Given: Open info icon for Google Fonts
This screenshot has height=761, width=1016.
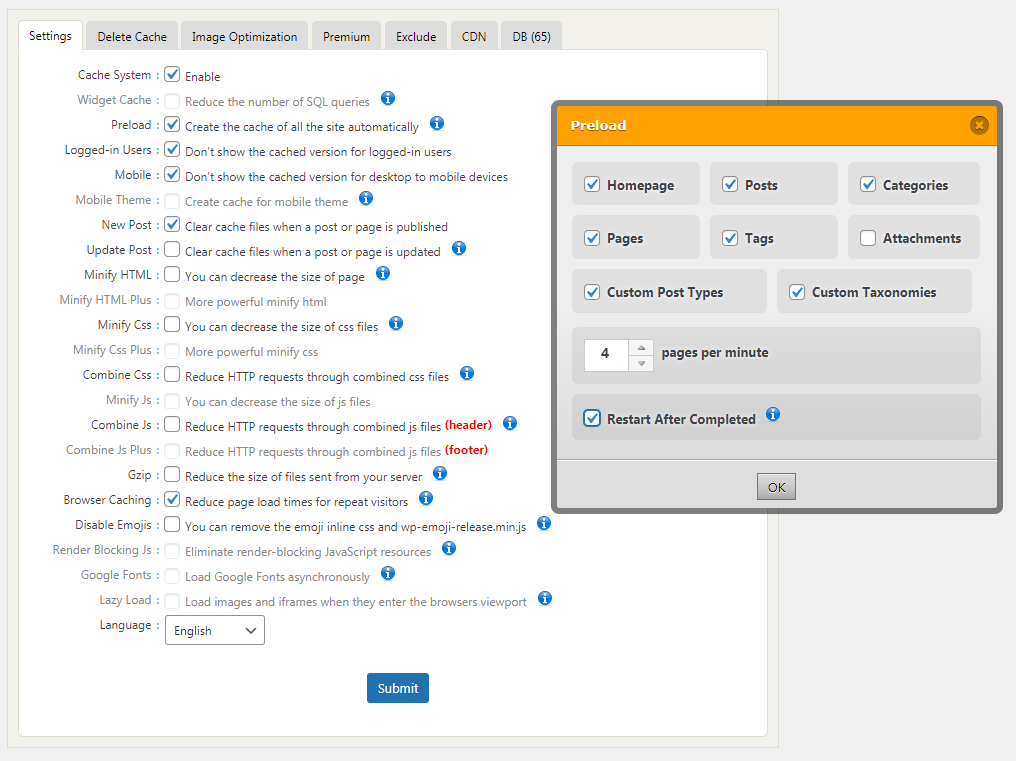Looking at the screenshot, I should (388, 573).
